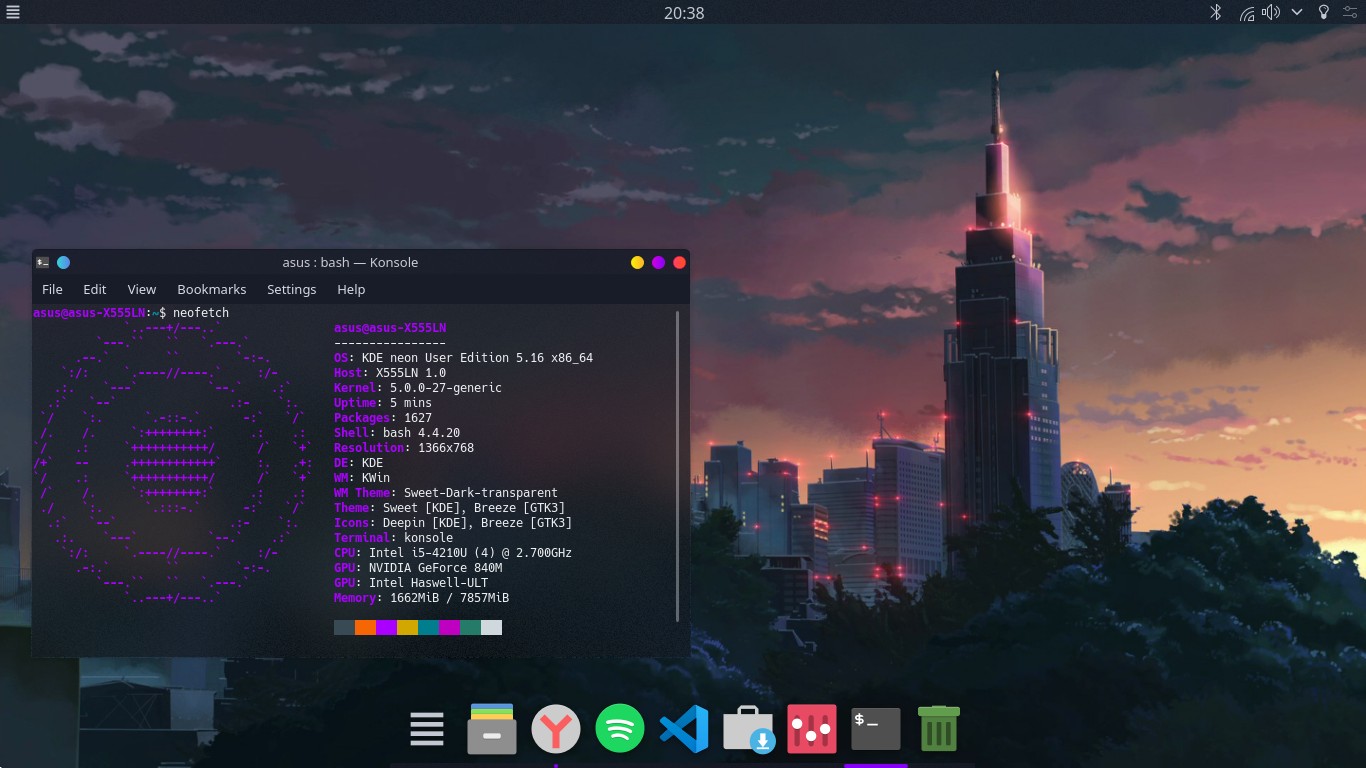
Task: Click the Konsole title 'asus : bash — Konsole'
Action: point(350,262)
